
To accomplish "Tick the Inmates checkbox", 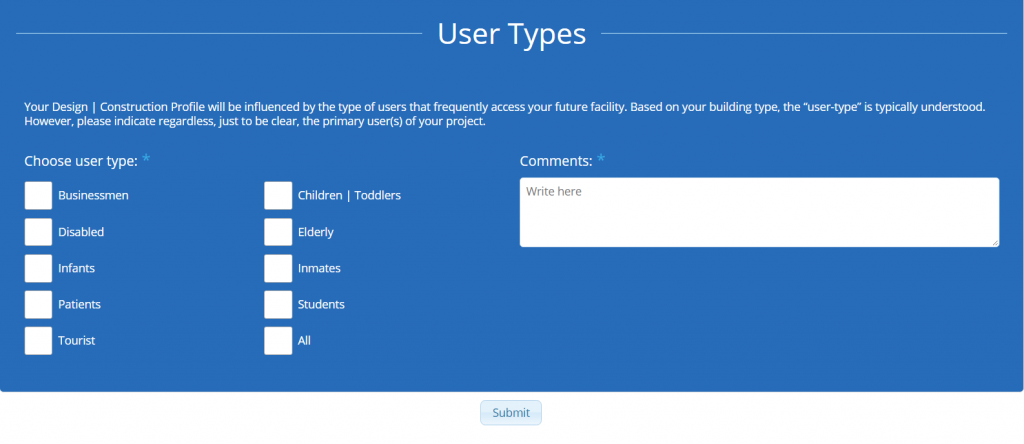I will 278,268.
